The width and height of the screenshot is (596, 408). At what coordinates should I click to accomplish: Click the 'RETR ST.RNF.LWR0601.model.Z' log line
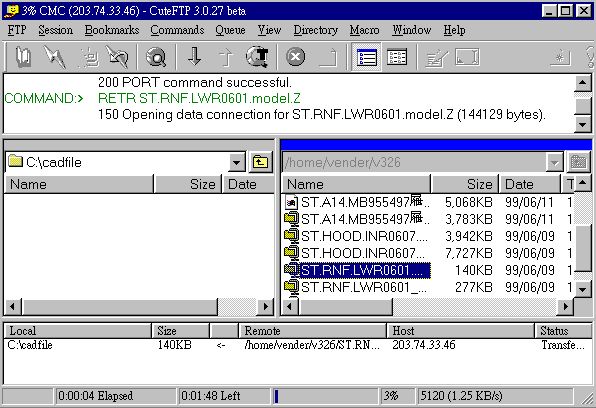point(199,98)
